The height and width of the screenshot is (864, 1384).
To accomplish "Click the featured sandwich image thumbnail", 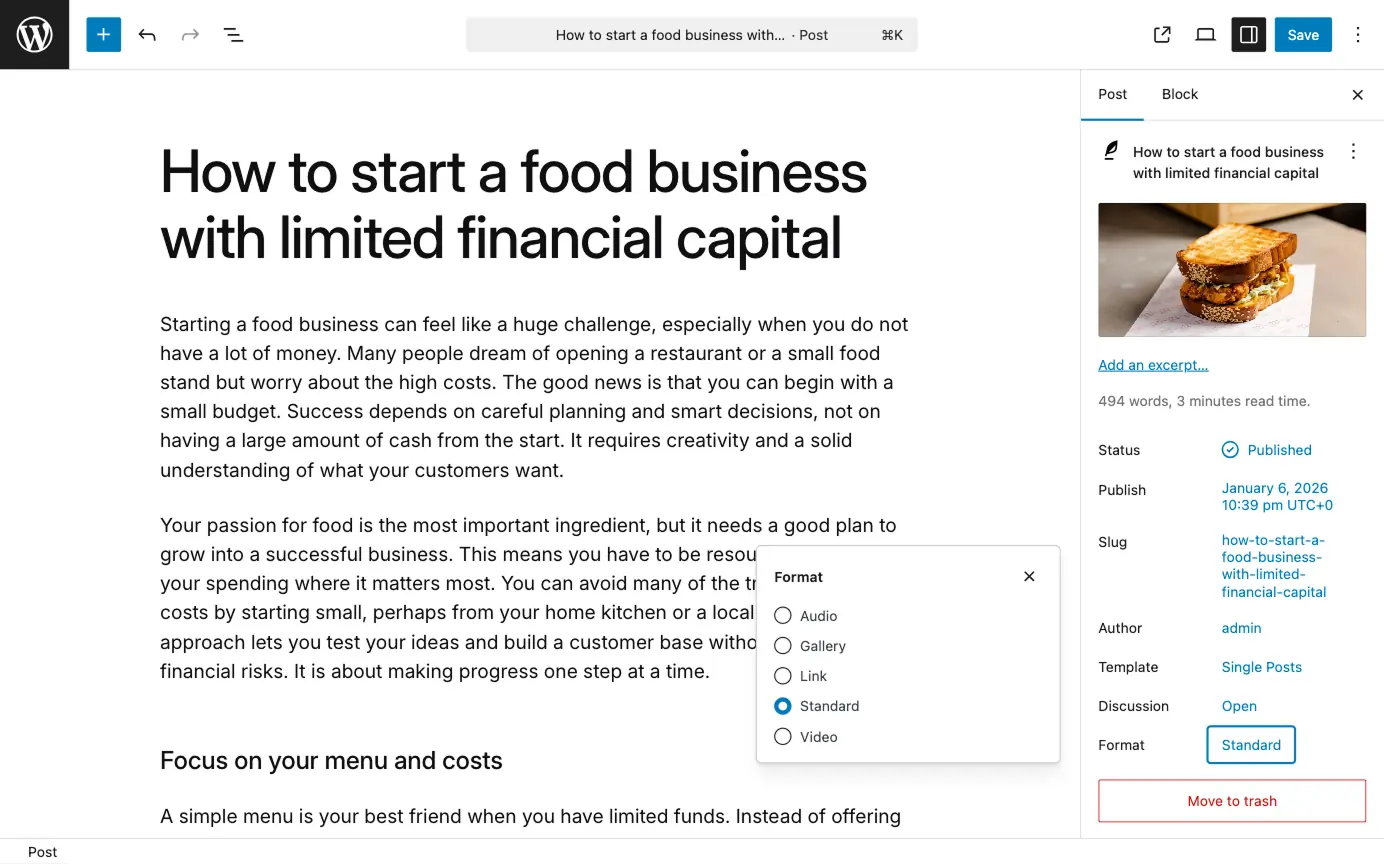I will point(1232,270).
